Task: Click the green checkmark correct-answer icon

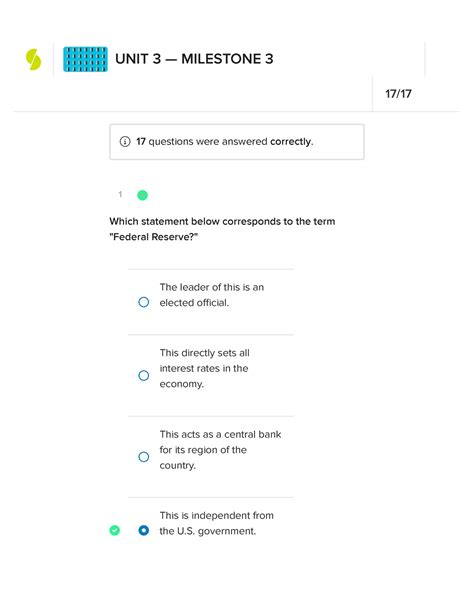Action: (x=115, y=531)
